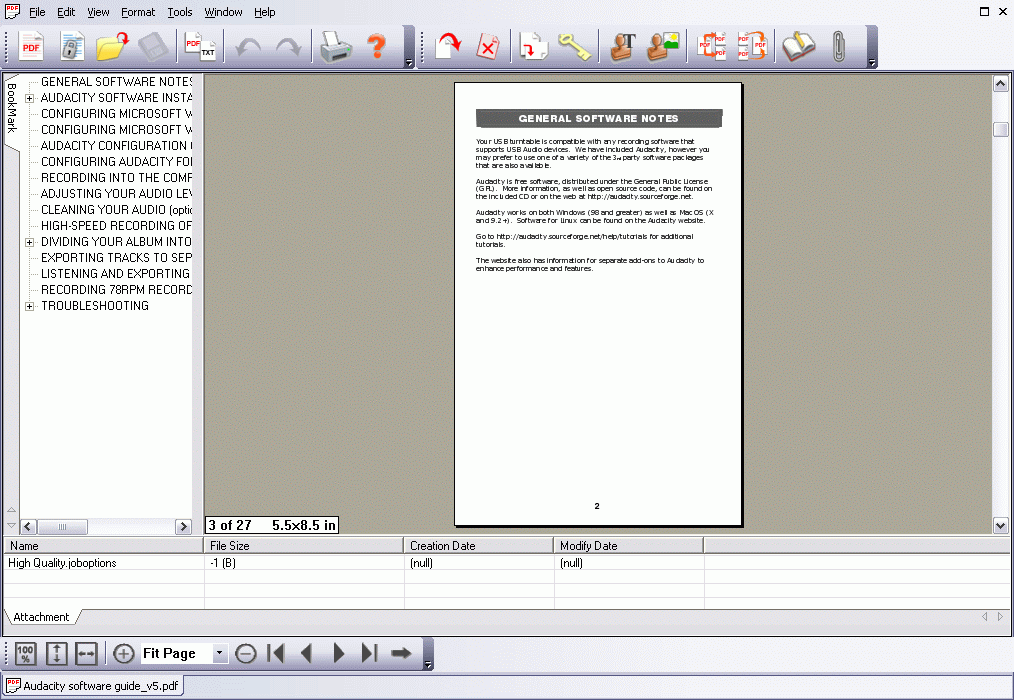
Task: Apply an image stamp
Action: 661,46
